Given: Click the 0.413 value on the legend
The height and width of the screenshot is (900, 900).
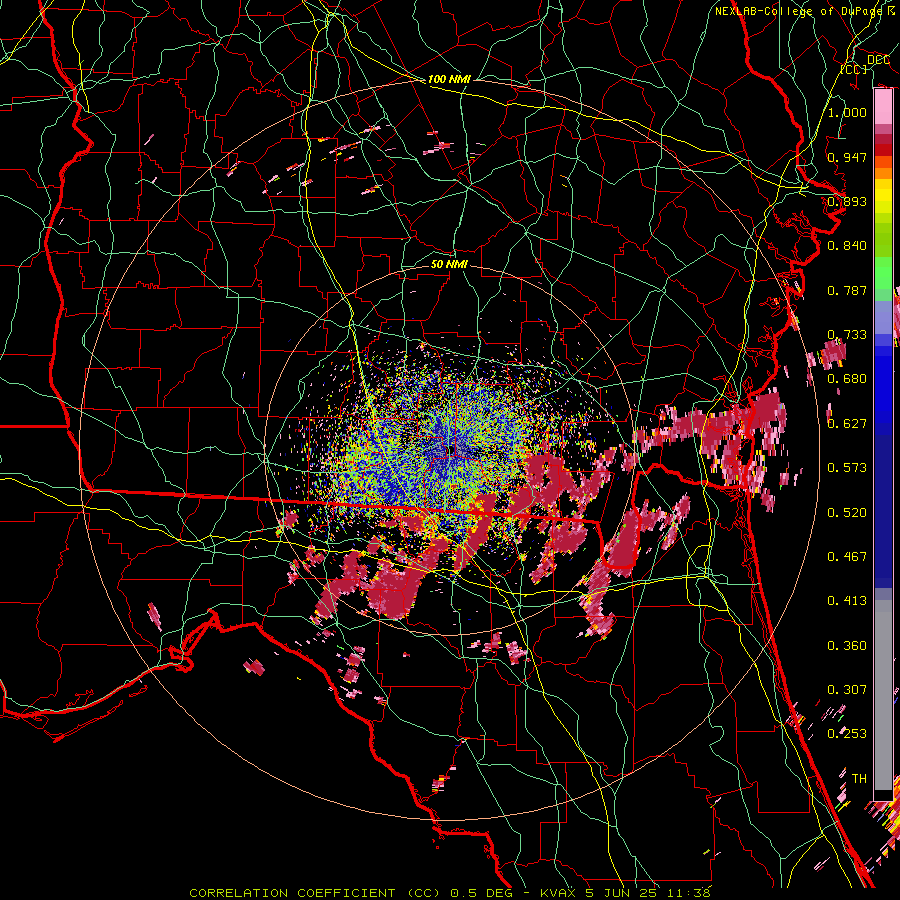Looking at the screenshot, I should coord(847,601).
